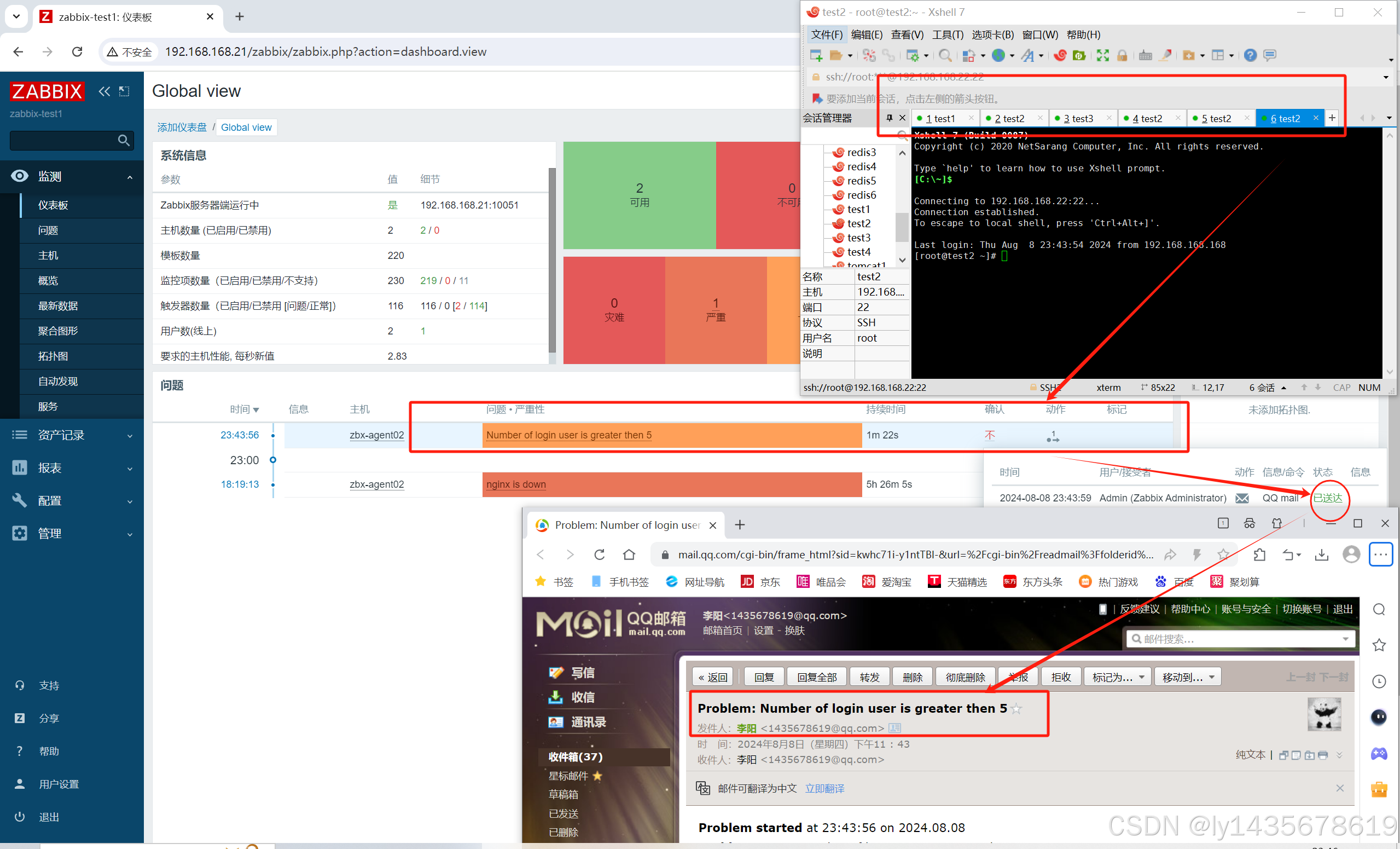Click the 彻底删除 button in QQ mail

[966, 677]
